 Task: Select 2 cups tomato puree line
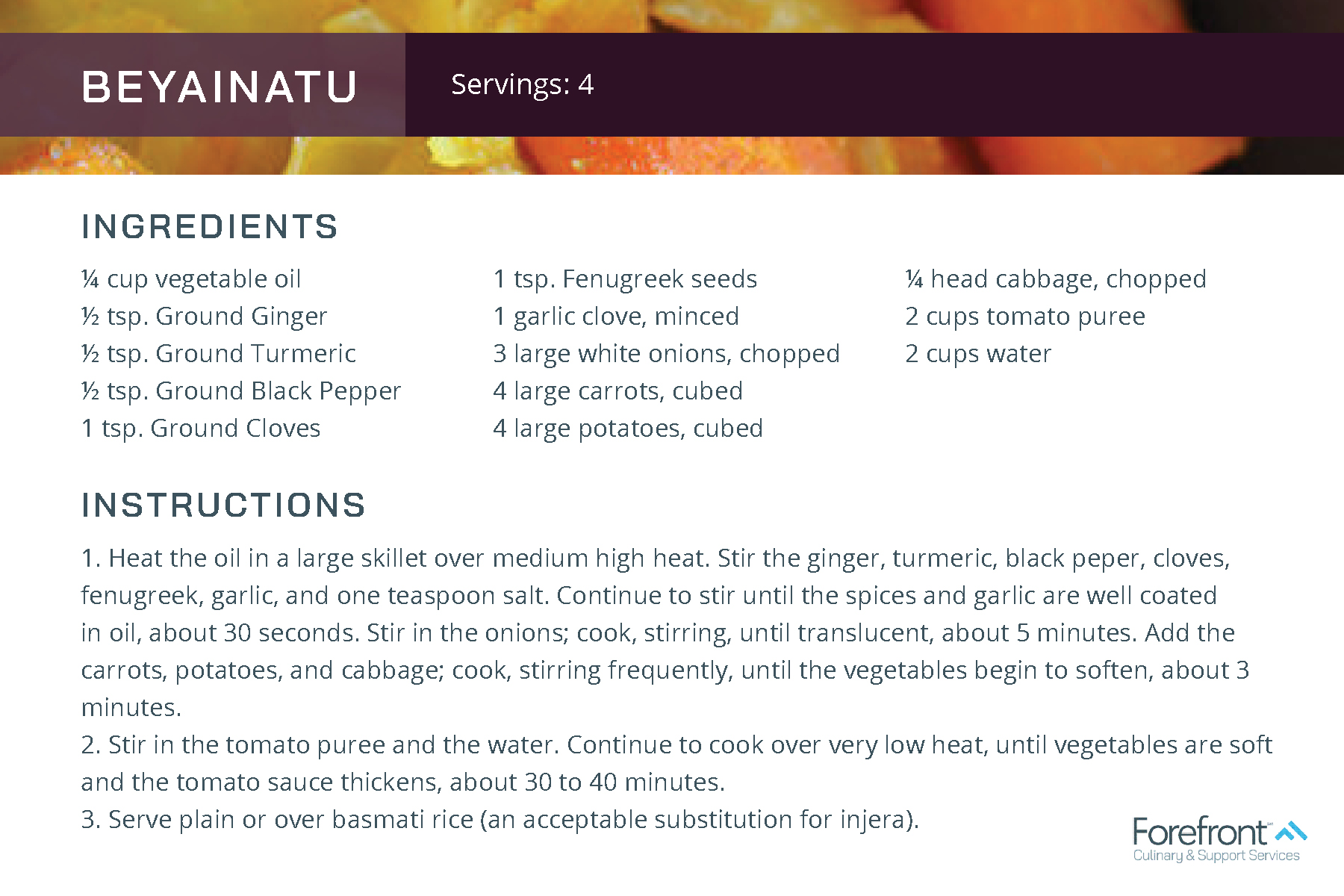(x=1025, y=317)
